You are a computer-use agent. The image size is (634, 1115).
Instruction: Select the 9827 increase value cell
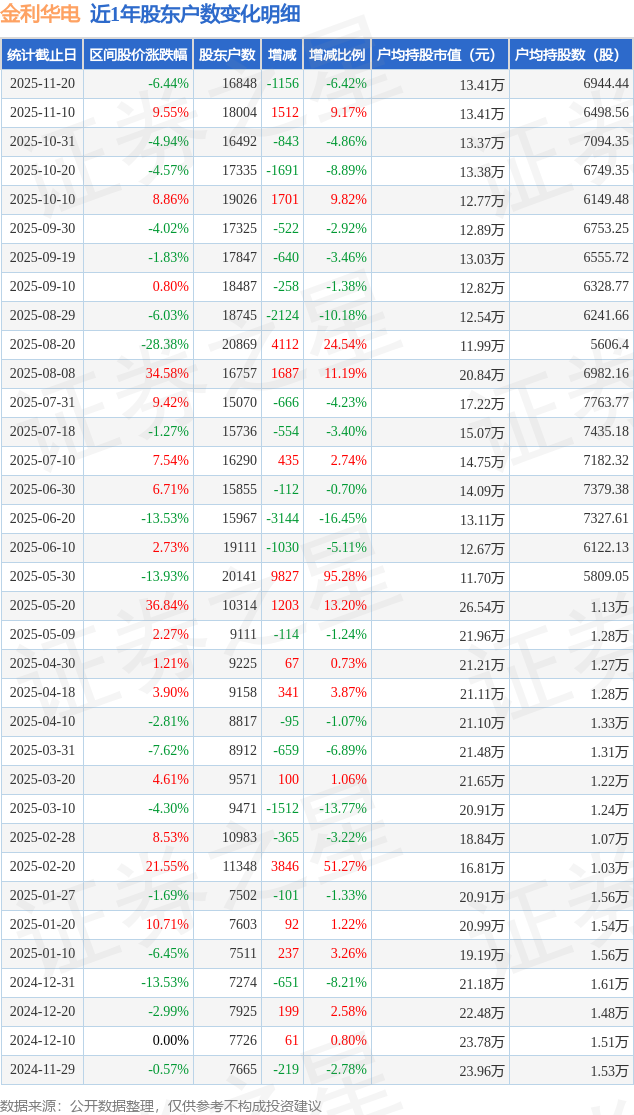coord(284,577)
